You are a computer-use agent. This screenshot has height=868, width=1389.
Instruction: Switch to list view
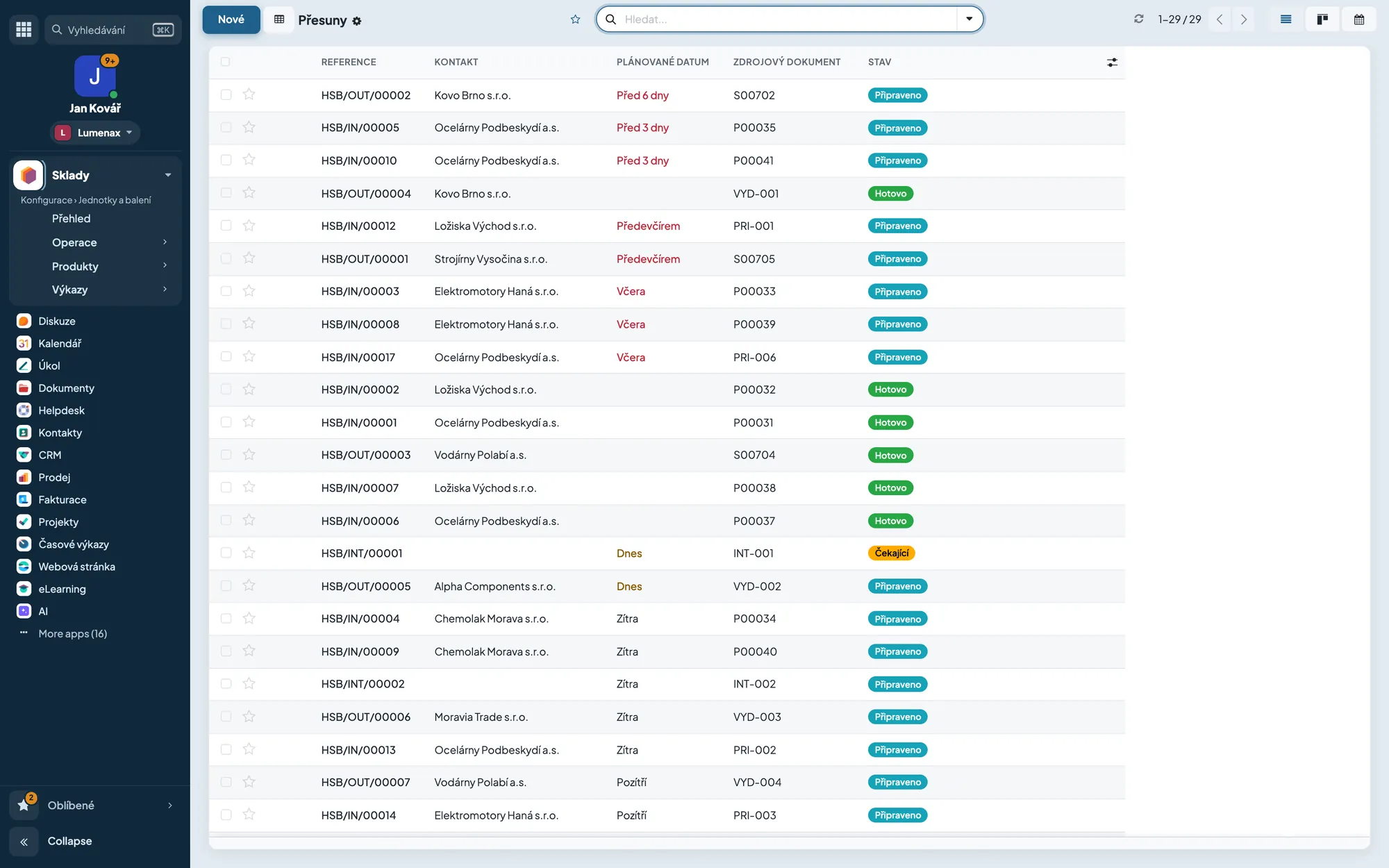(1286, 19)
